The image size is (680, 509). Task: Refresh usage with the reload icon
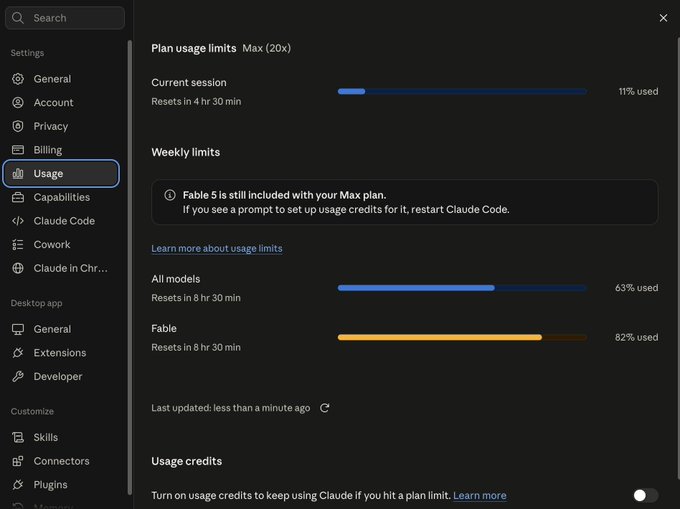tap(324, 408)
